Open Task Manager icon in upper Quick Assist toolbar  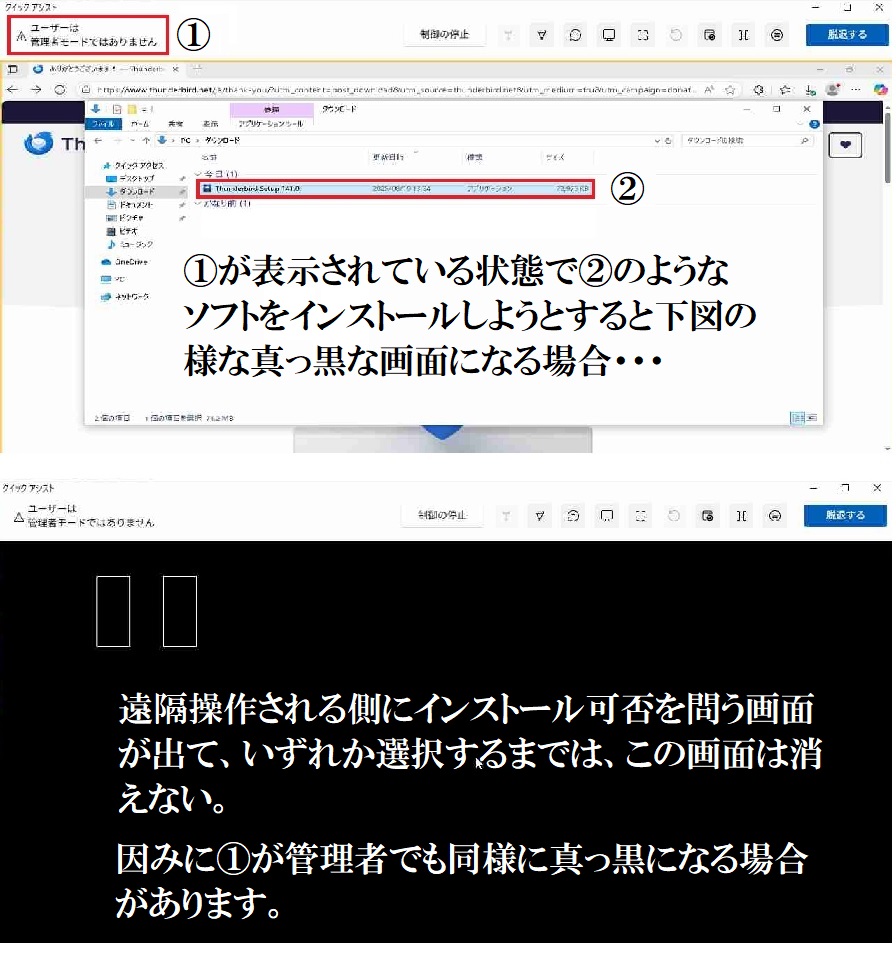(709, 35)
